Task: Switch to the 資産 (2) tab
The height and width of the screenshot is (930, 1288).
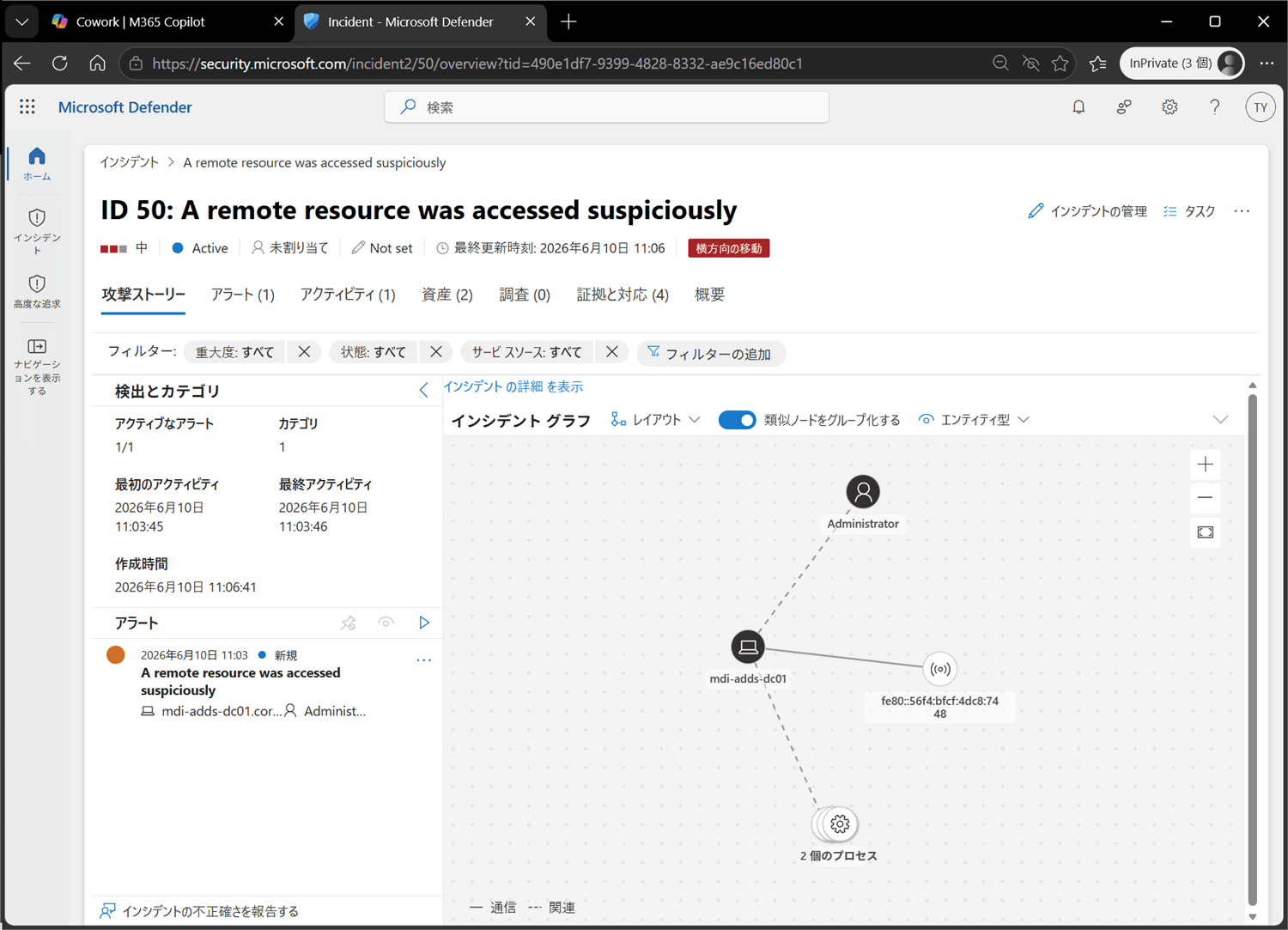Action: tap(447, 295)
